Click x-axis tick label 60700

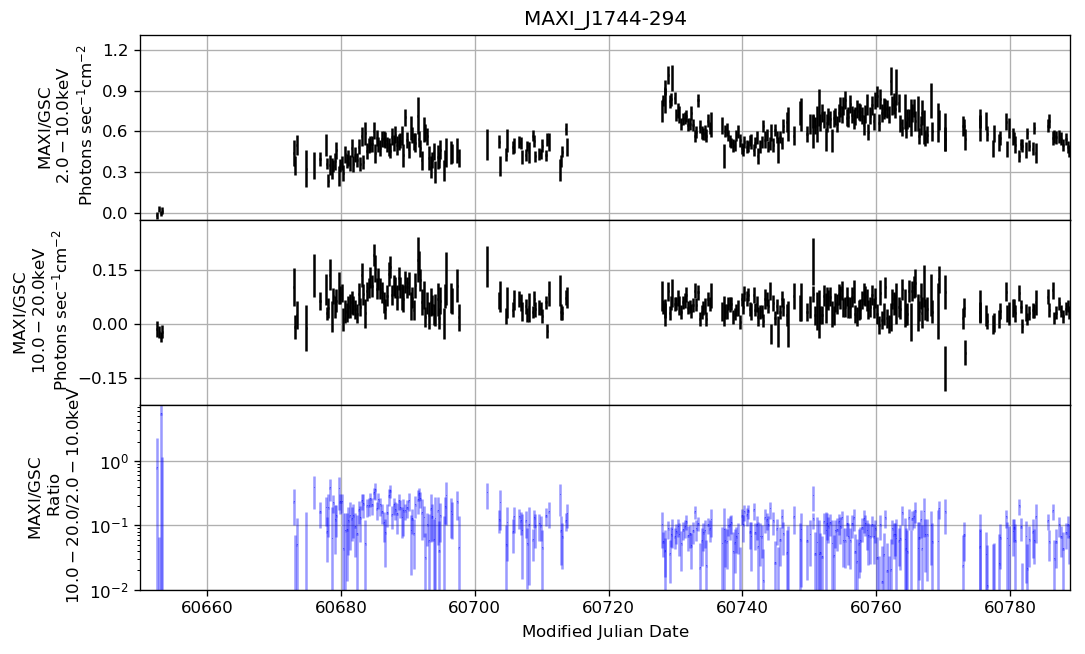475,608
